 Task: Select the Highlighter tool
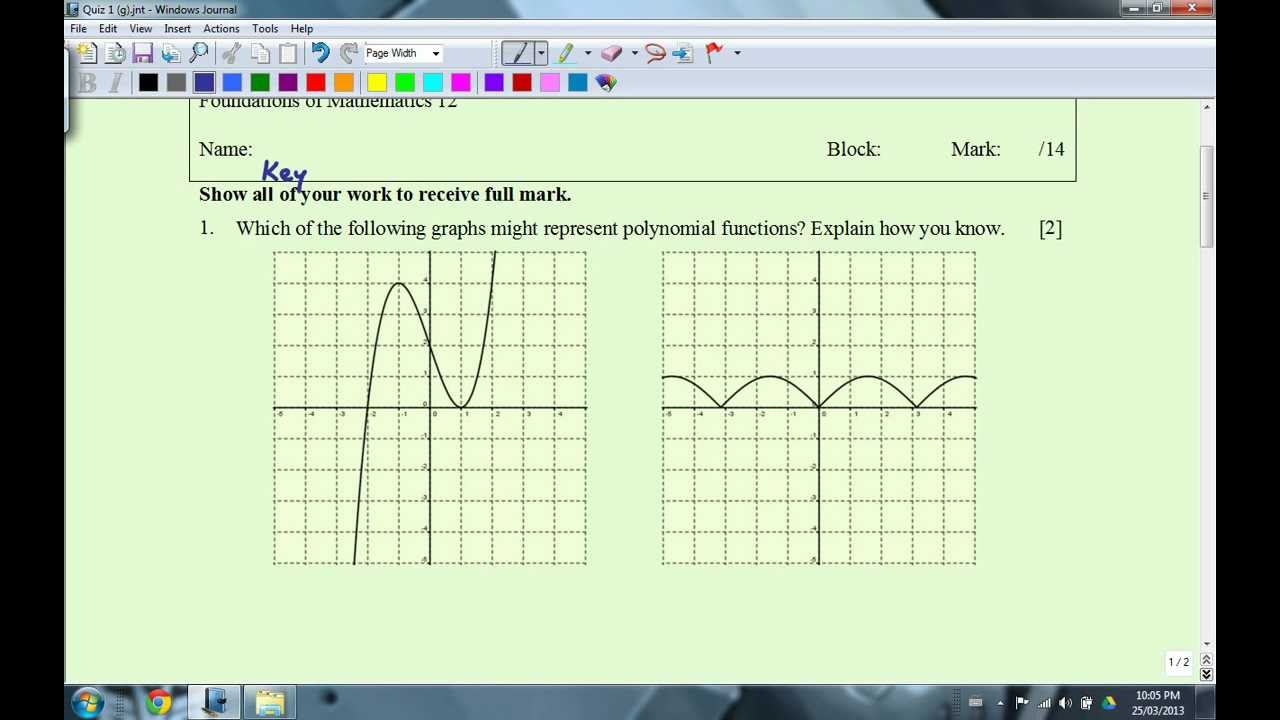[566, 53]
